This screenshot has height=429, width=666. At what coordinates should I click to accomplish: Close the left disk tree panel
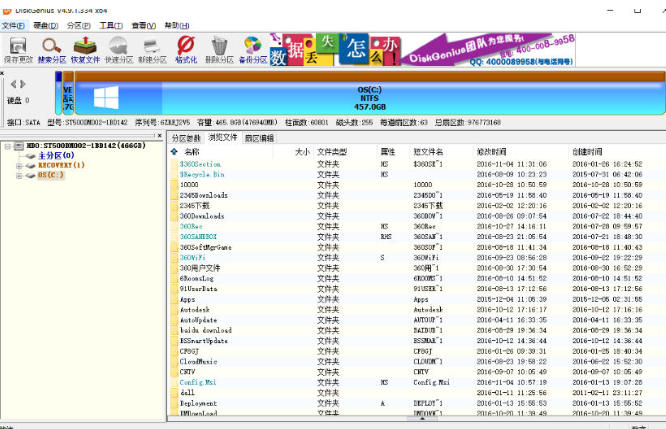click(x=160, y=136)
